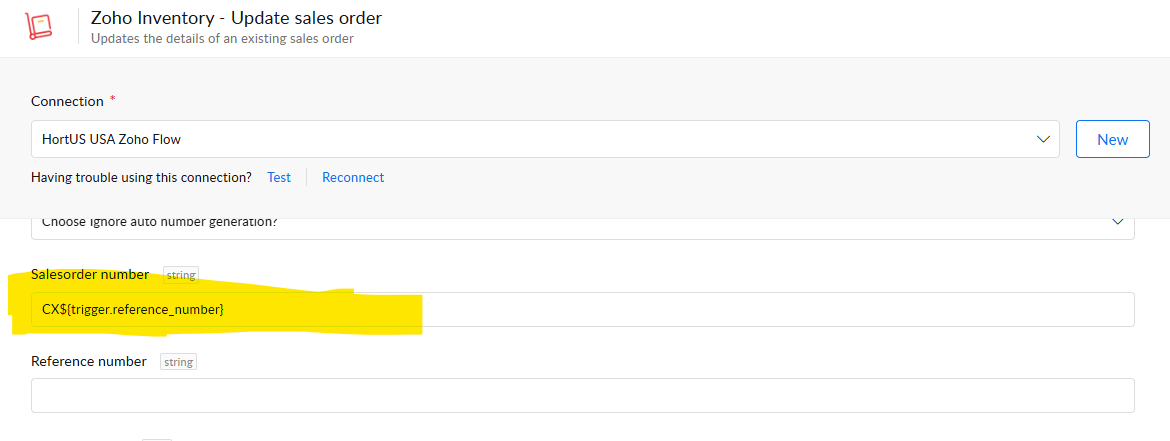
Task: Reconnect the connection
Action: pyautogui.click(x=353, y=178)
